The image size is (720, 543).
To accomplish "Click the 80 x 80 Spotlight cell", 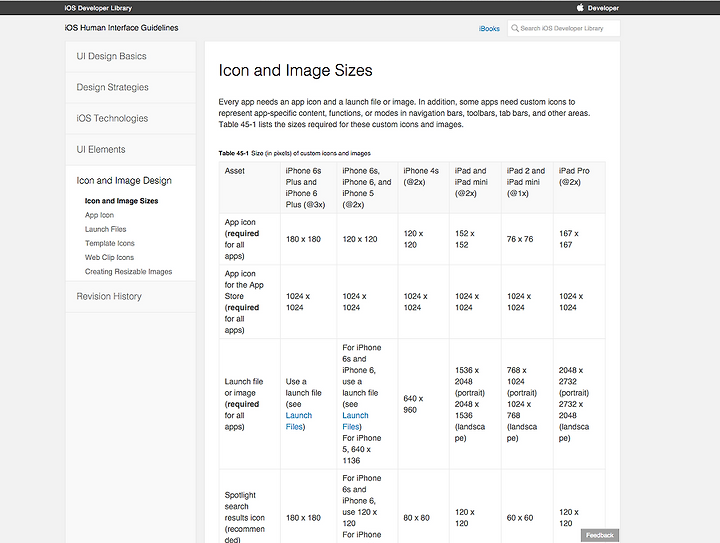I will (x=423, y=506).
